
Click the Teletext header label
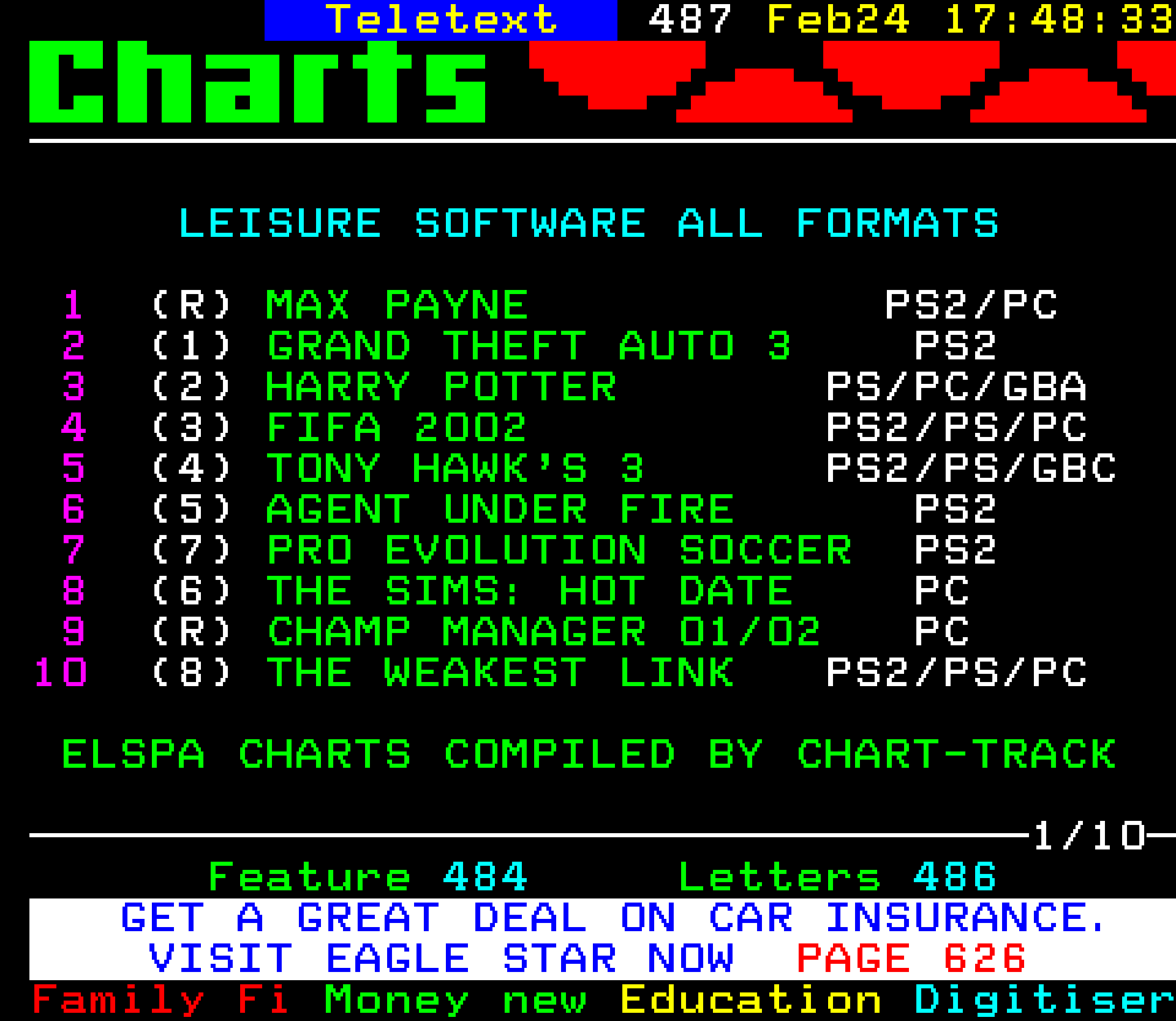click(441, 20)
